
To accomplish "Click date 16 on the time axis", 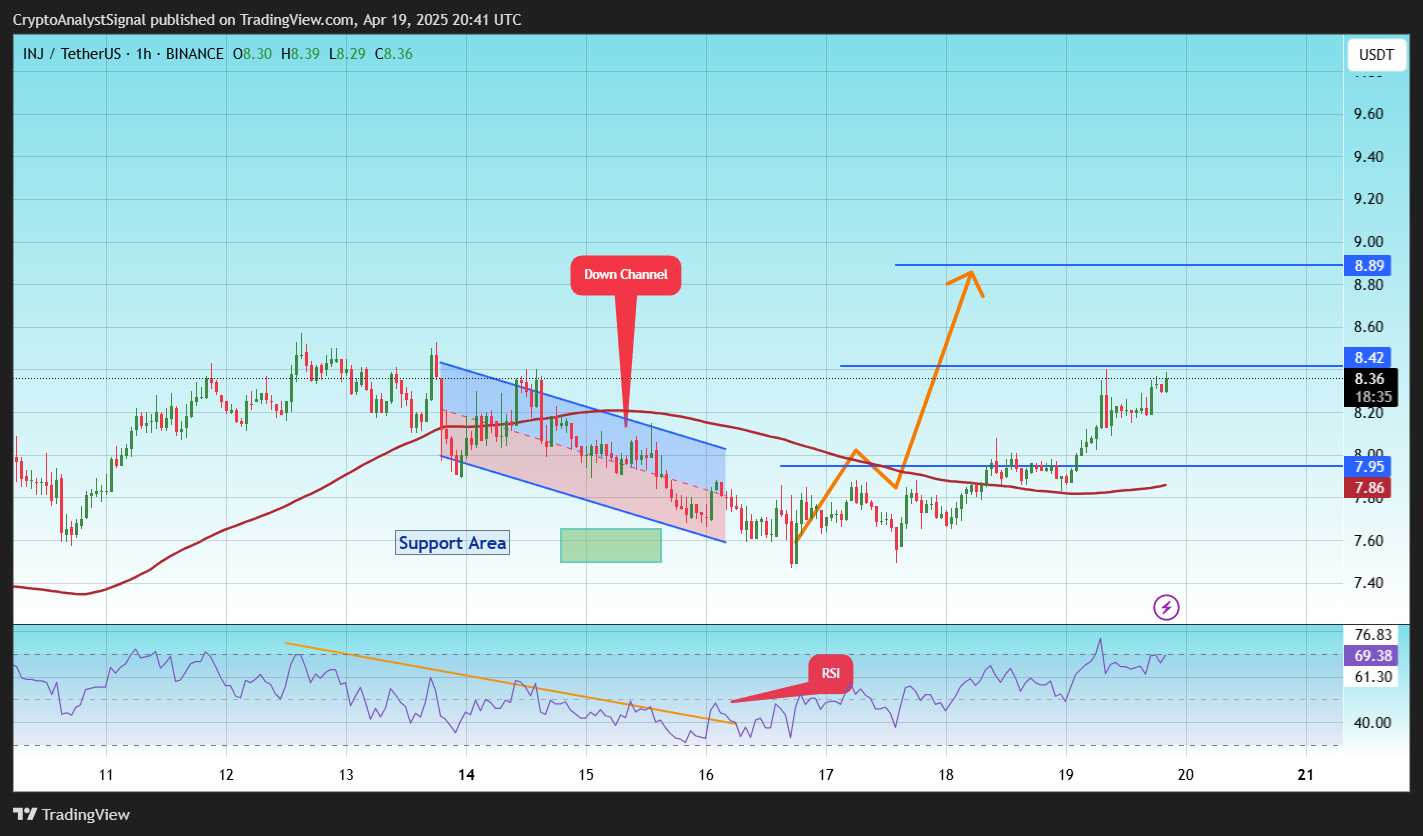I will click(x=706, y=774).
